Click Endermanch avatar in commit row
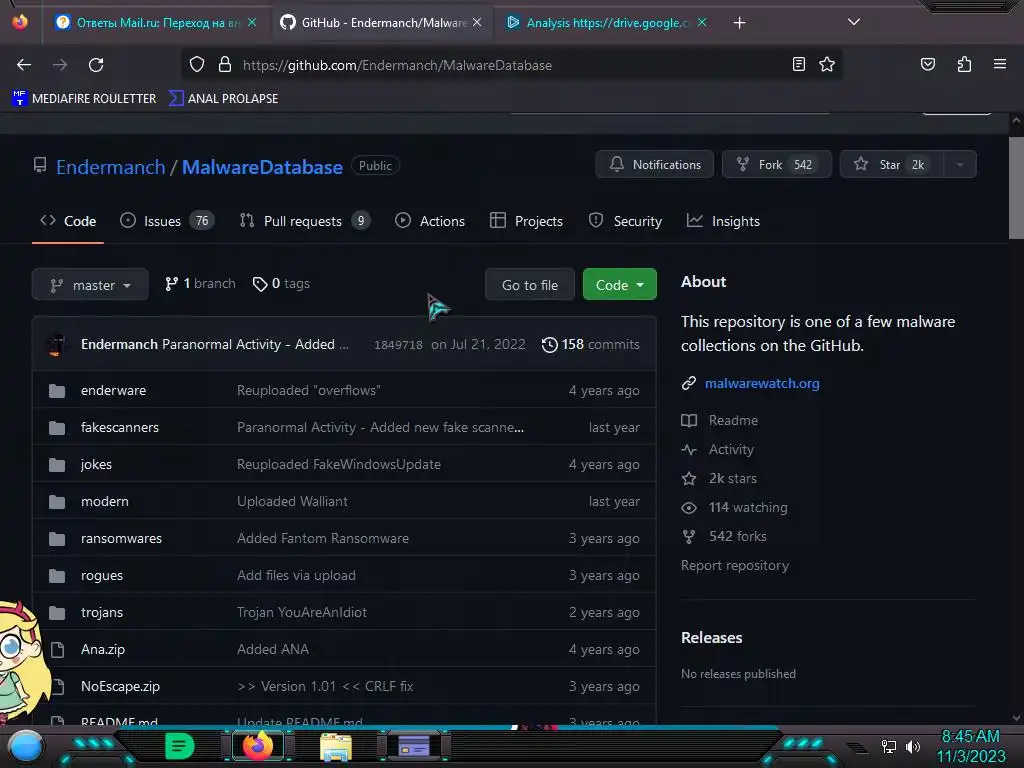 click(57, 344)
